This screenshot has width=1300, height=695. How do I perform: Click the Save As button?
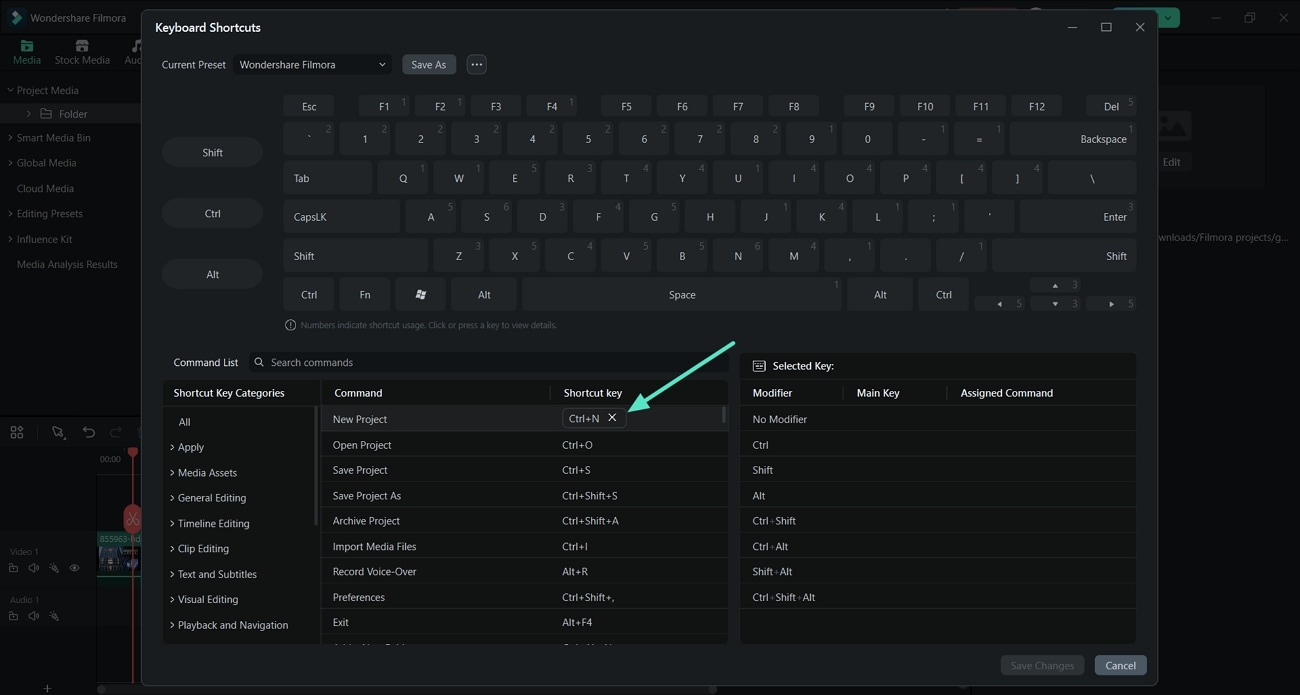tap(428, 64)
